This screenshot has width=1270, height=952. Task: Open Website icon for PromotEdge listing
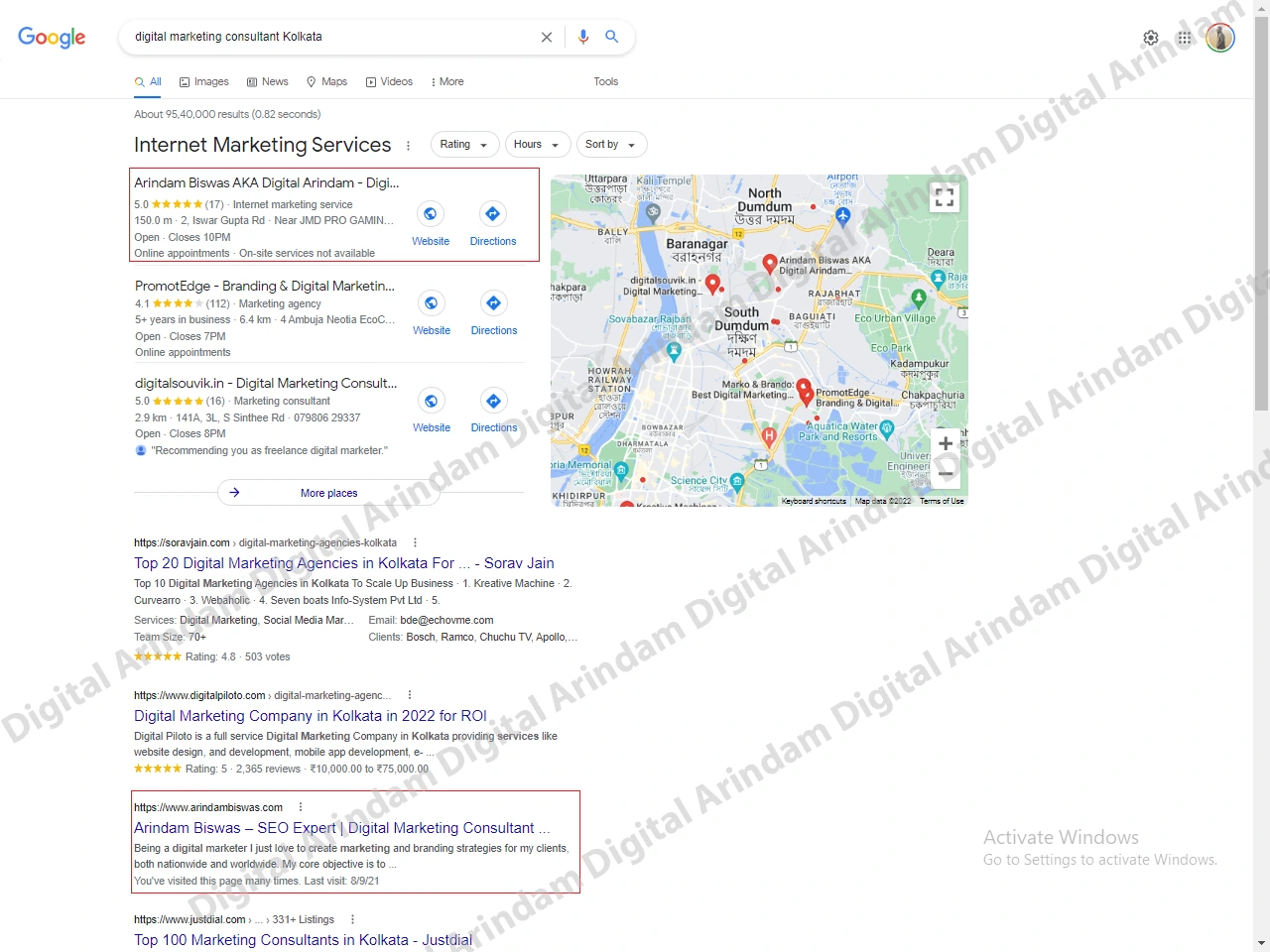click(x=432, y=302)
